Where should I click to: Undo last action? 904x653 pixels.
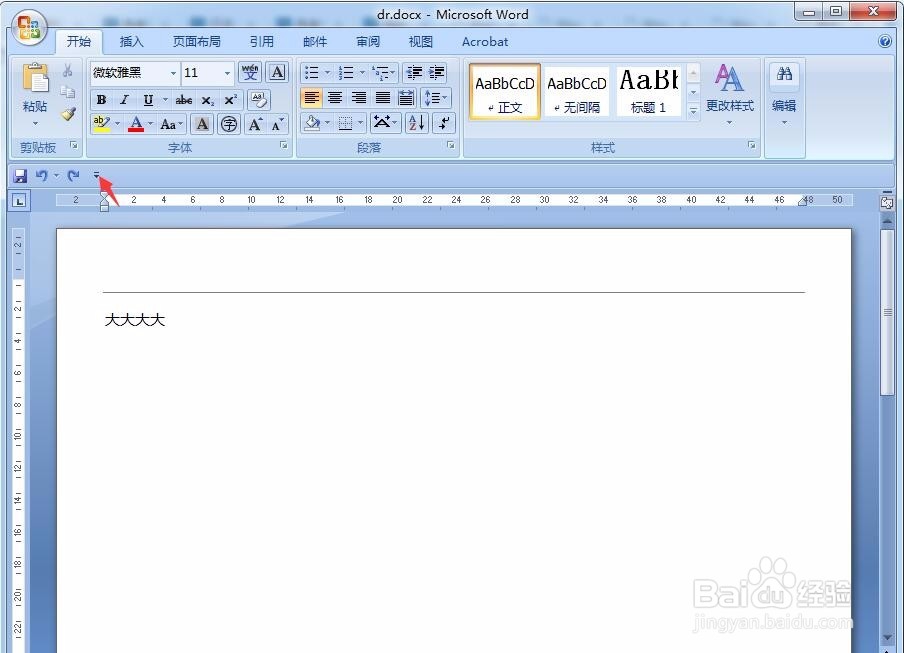pyautogui.click(x=42, y=176)
